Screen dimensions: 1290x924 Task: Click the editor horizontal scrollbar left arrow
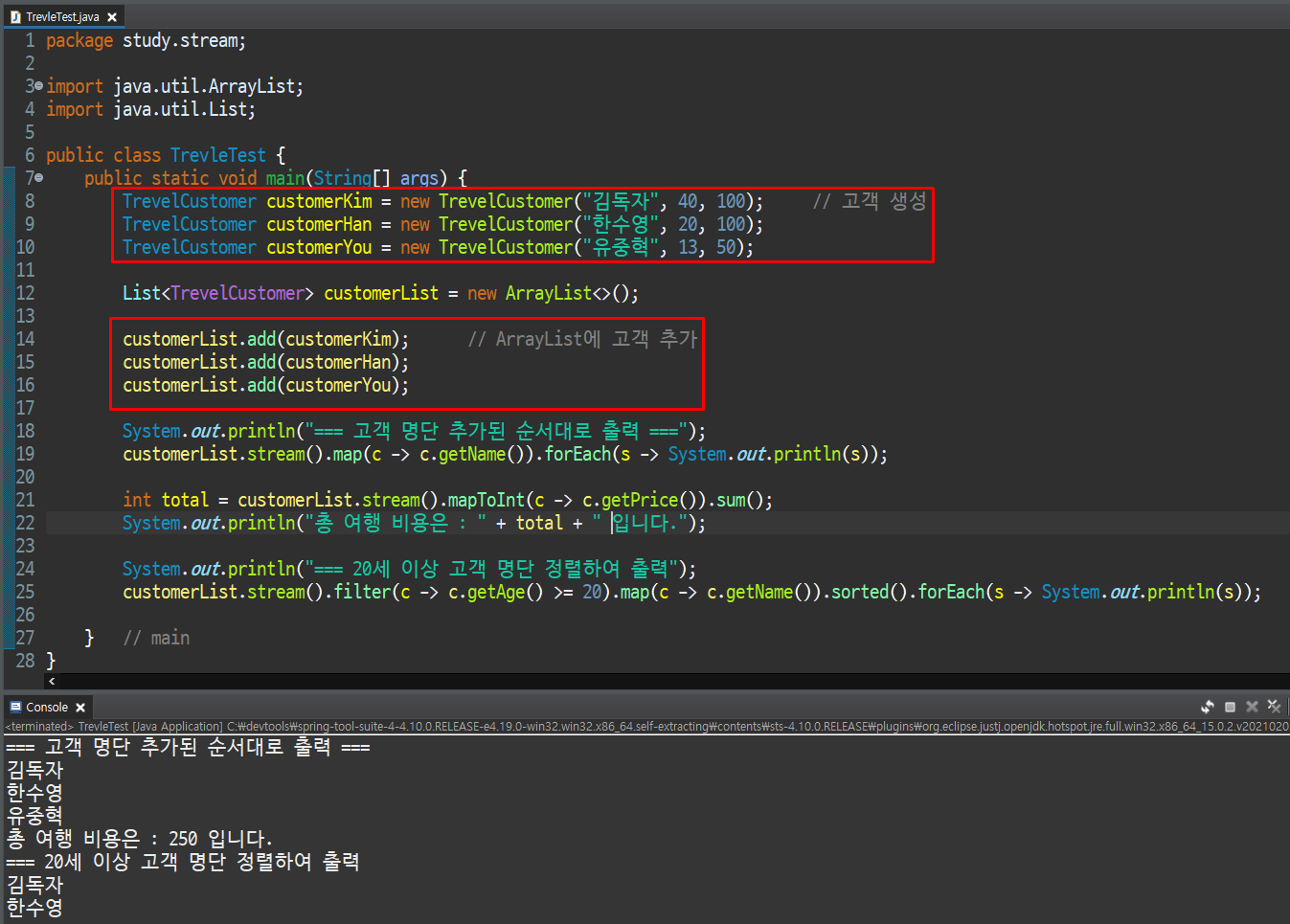pyautogui.click(x=52, y=681)
